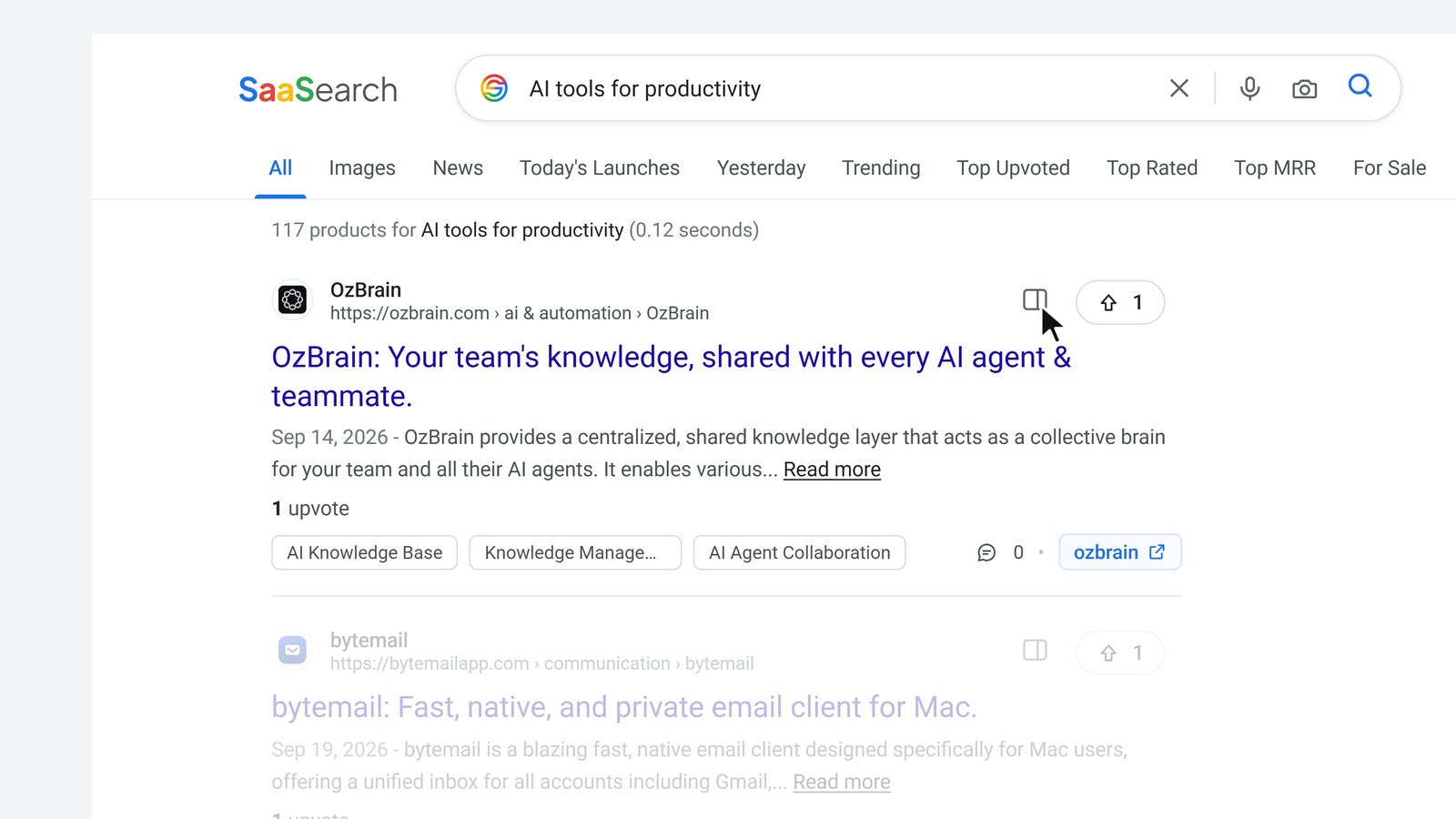Open the Yesterday tab
Screen dimensions: 1456x819
pyautogui.click(x=762, y=168)
